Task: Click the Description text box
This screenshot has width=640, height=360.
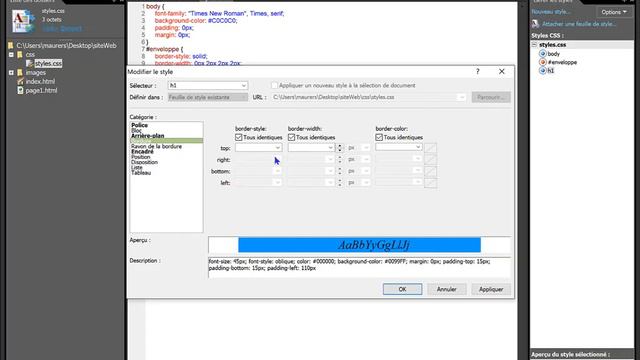Action: click(359, 268)
